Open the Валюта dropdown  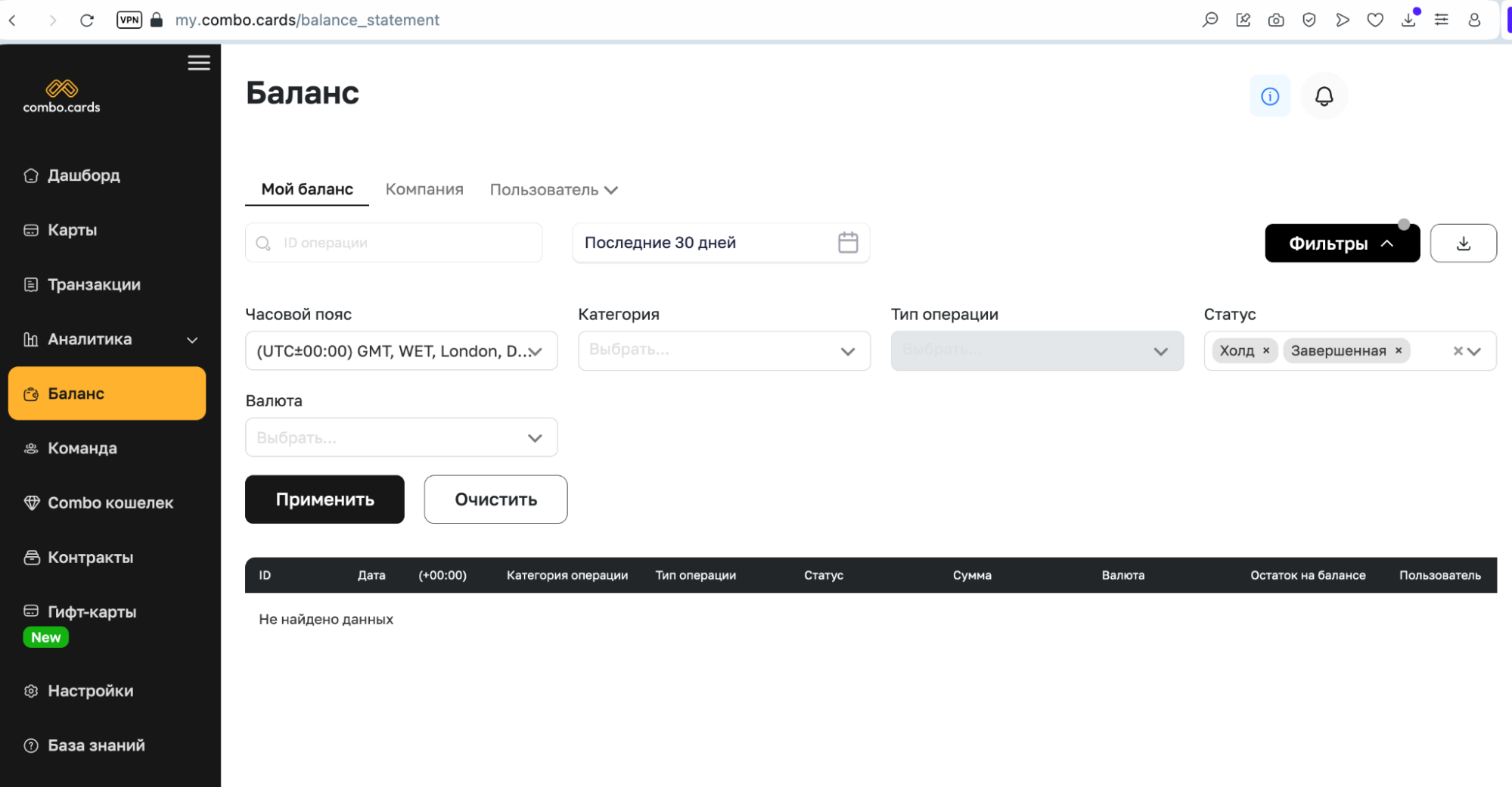point(401,437)
